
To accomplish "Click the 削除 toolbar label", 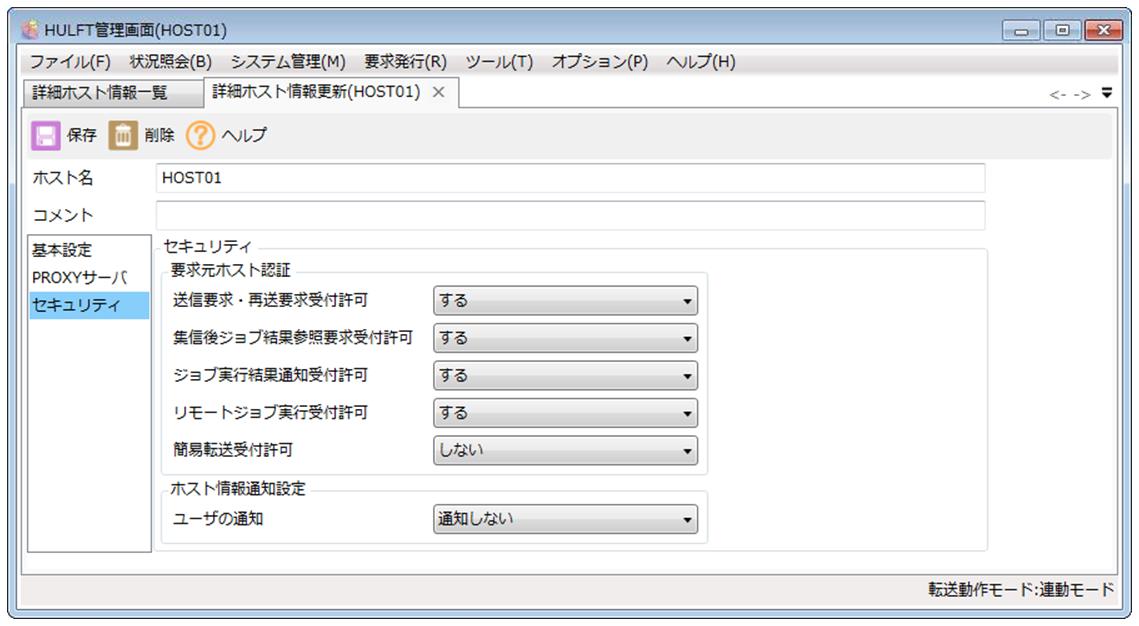I will 159,135.
